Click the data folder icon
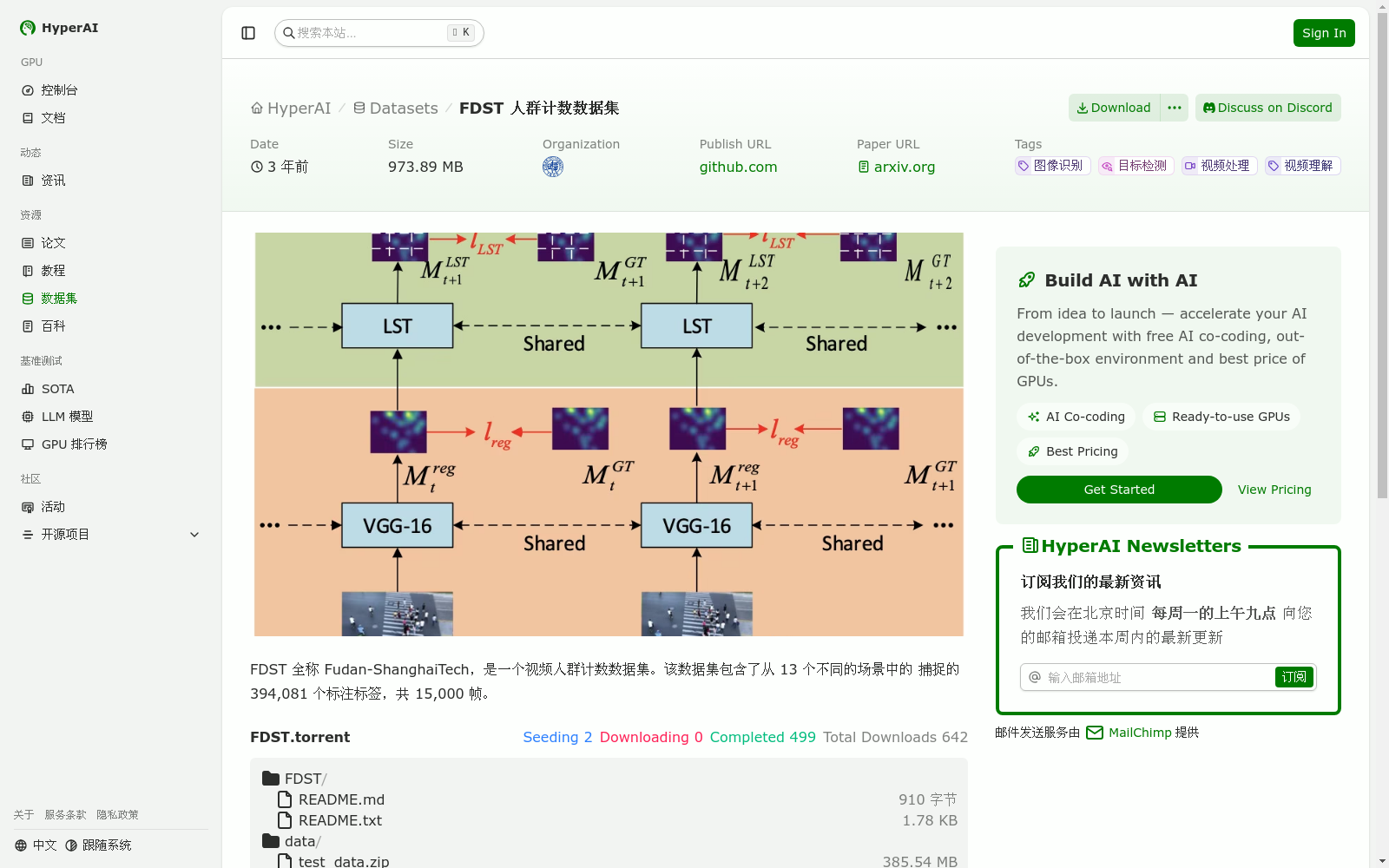 pos(271,841)
